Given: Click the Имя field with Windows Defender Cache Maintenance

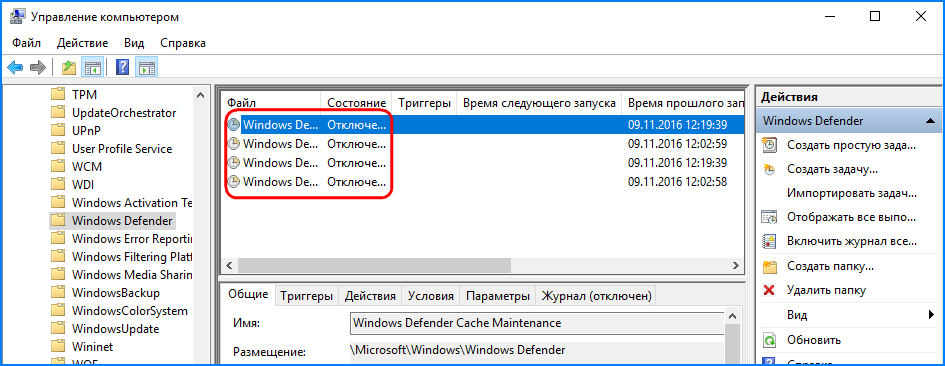Looking at the screenshot, I should tap(537, 323).
